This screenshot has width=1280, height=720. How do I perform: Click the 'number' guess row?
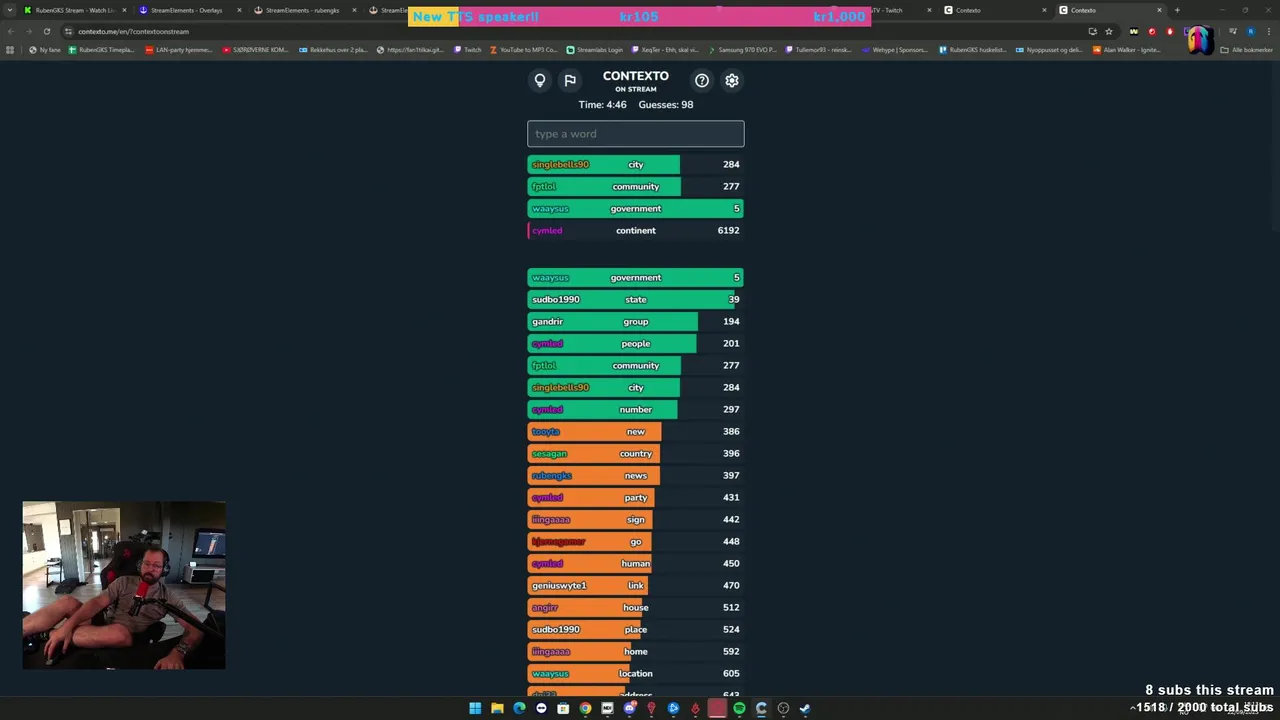(x=636, y=409)
